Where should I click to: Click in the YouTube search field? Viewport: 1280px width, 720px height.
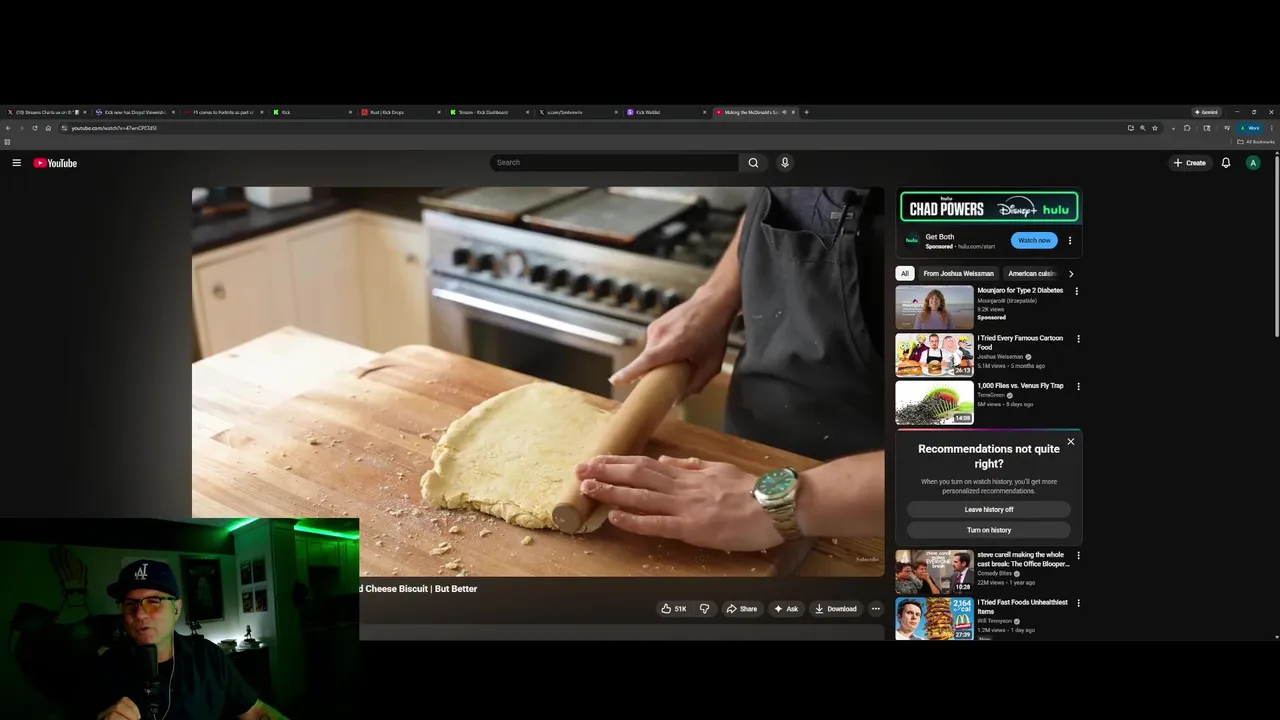click(x=614, y=163)
